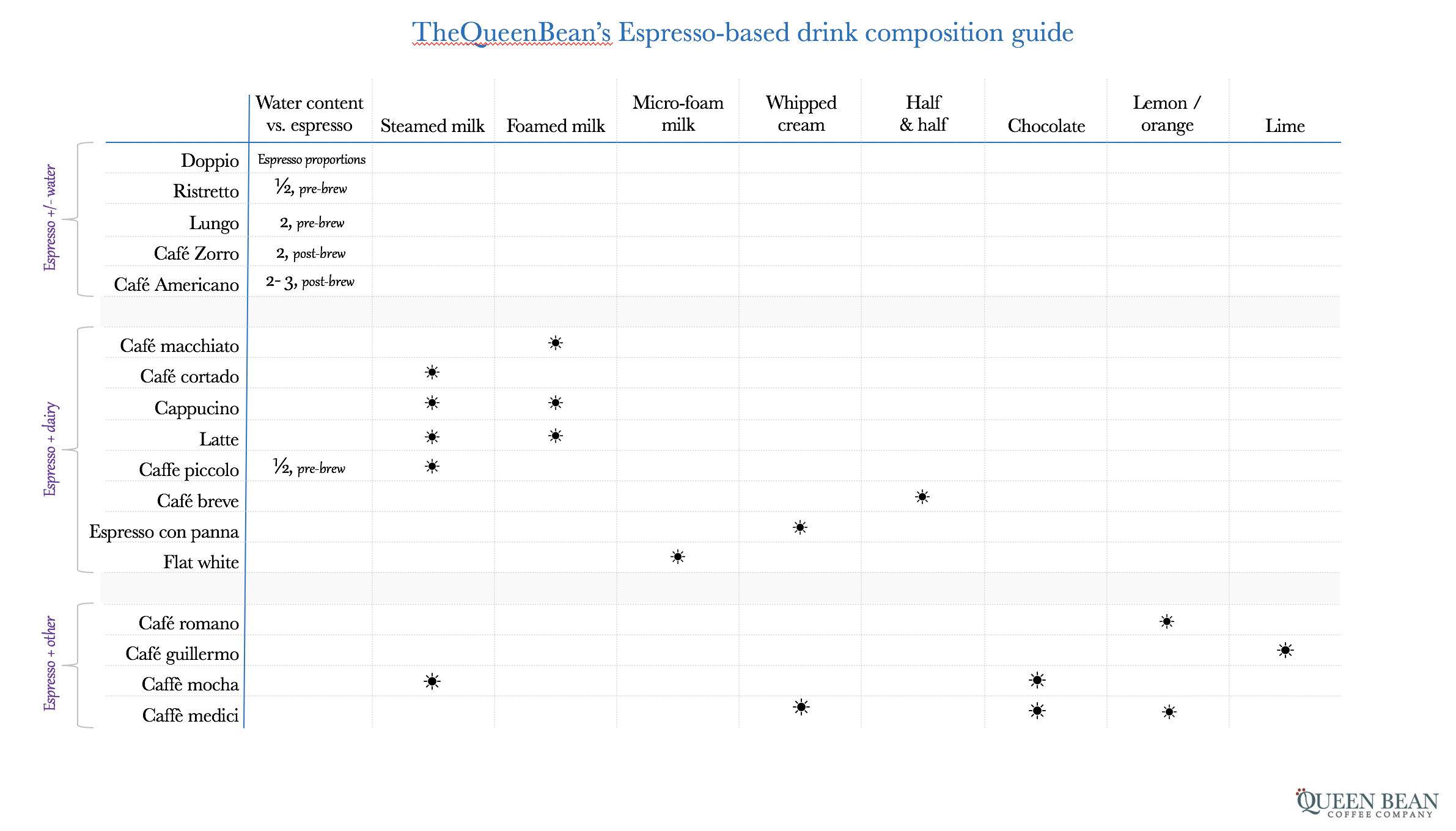1456x831 pixels.
Task: Click the Café romano lemon/orange sun marker
Action: tap(1167, 621)
